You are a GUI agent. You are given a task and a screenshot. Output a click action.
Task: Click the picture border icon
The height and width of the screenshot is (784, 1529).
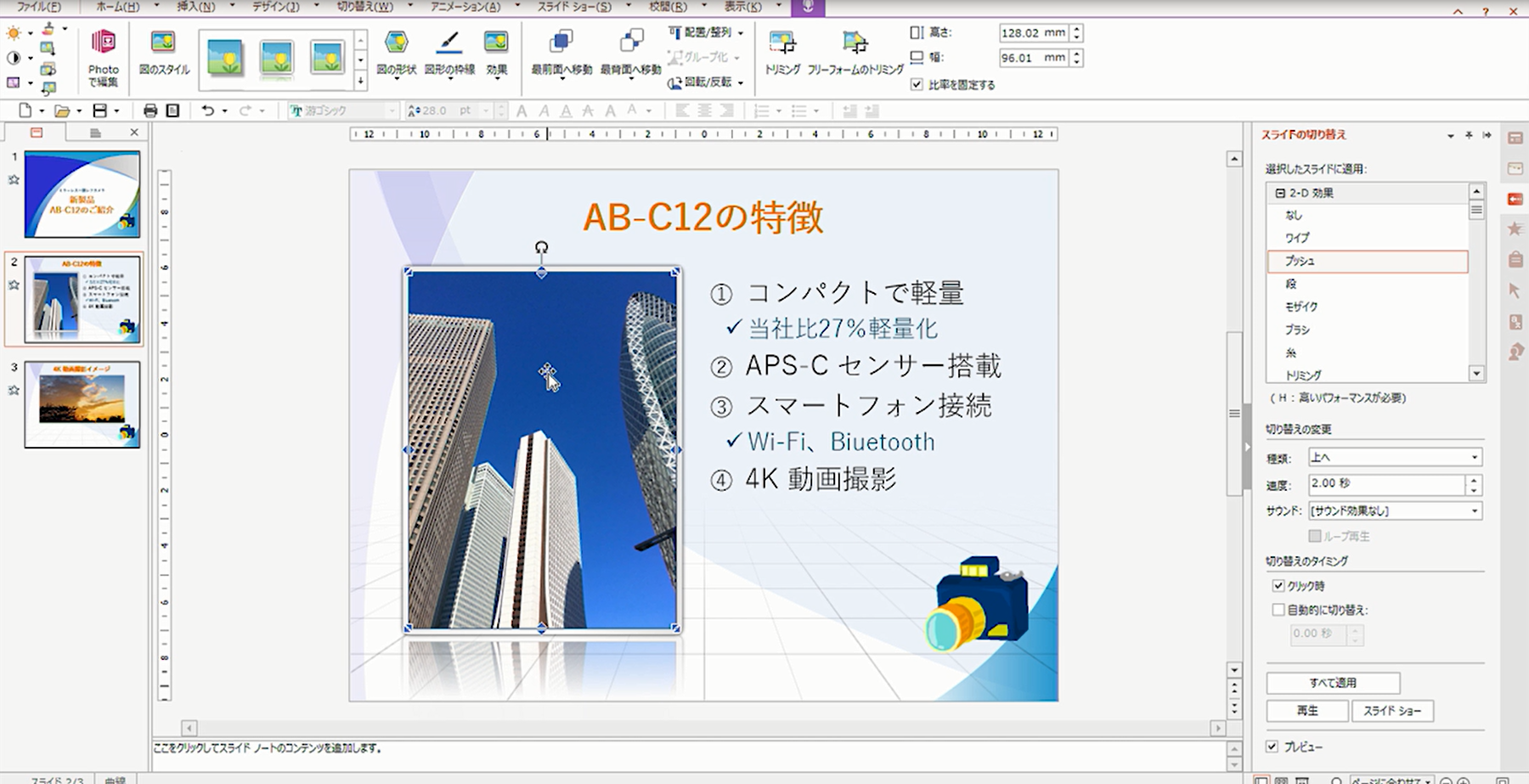[x=449, y=42]
